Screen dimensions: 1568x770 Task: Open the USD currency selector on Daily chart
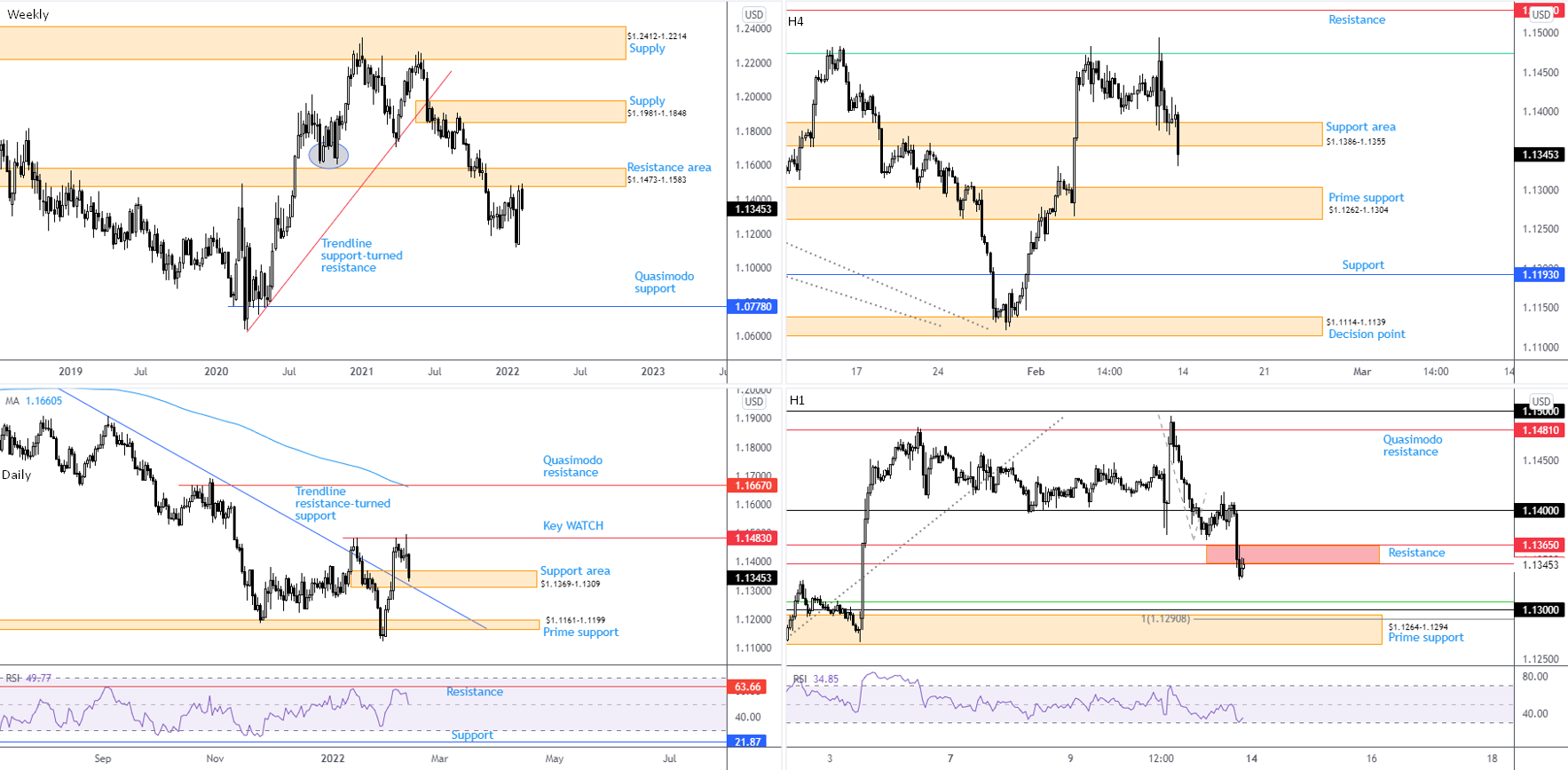[753, 402]
